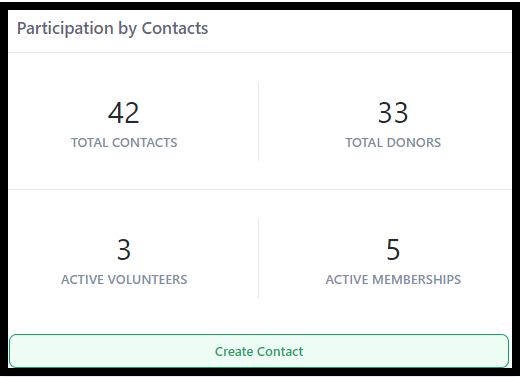Click the ACTIVE MEMBERSHIPS label
The height and width of the screenshot is (377, 520).
(393, 279)
